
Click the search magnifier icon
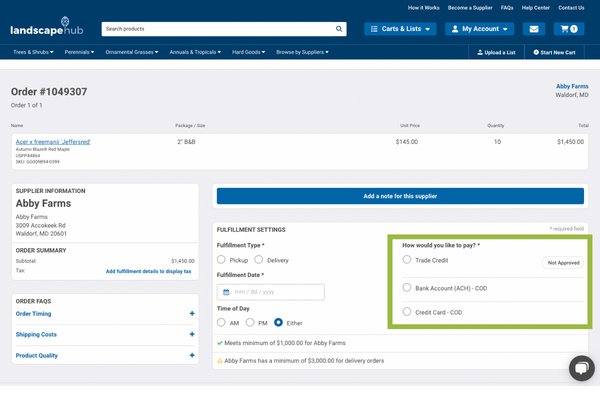(x=339, y=29)
